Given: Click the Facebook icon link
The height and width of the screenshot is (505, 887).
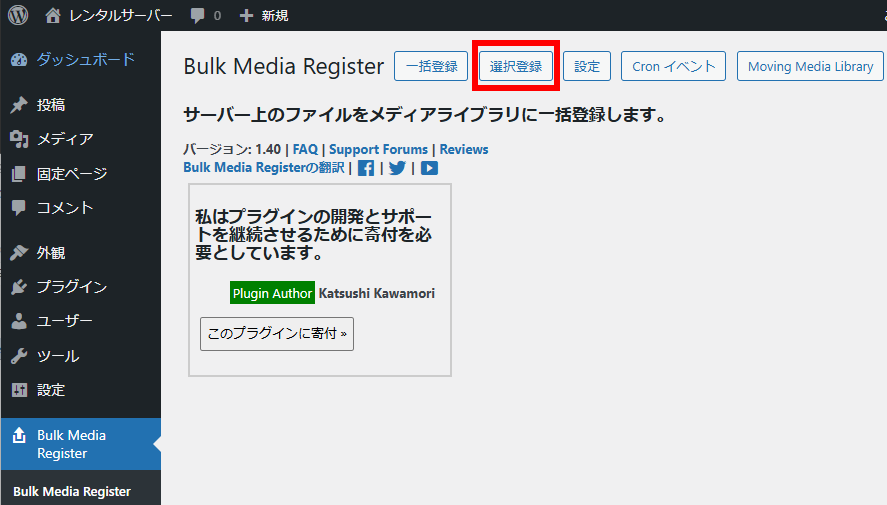Looking at the screenshot, I should click(x=366, y=168).
